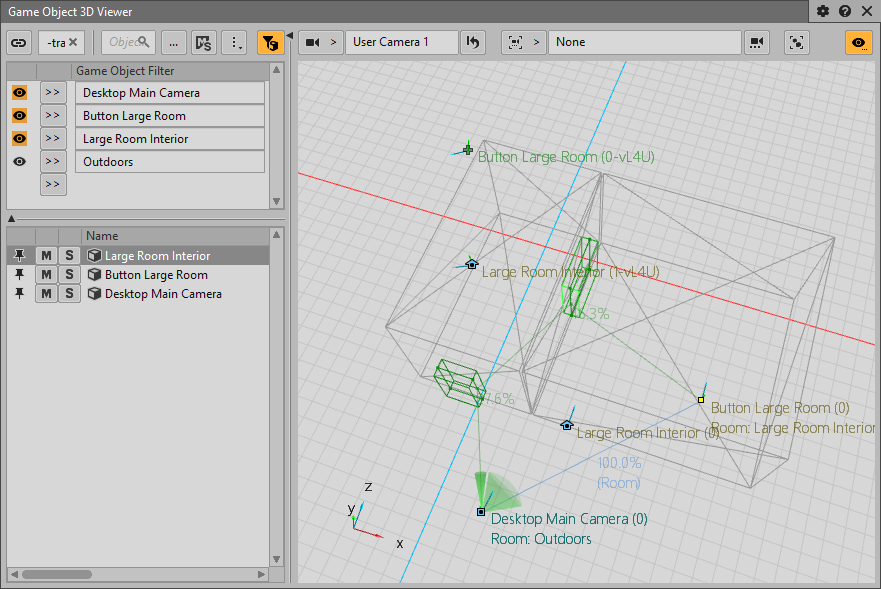Select Desktop Main Camera in the name list

(163, 294)
